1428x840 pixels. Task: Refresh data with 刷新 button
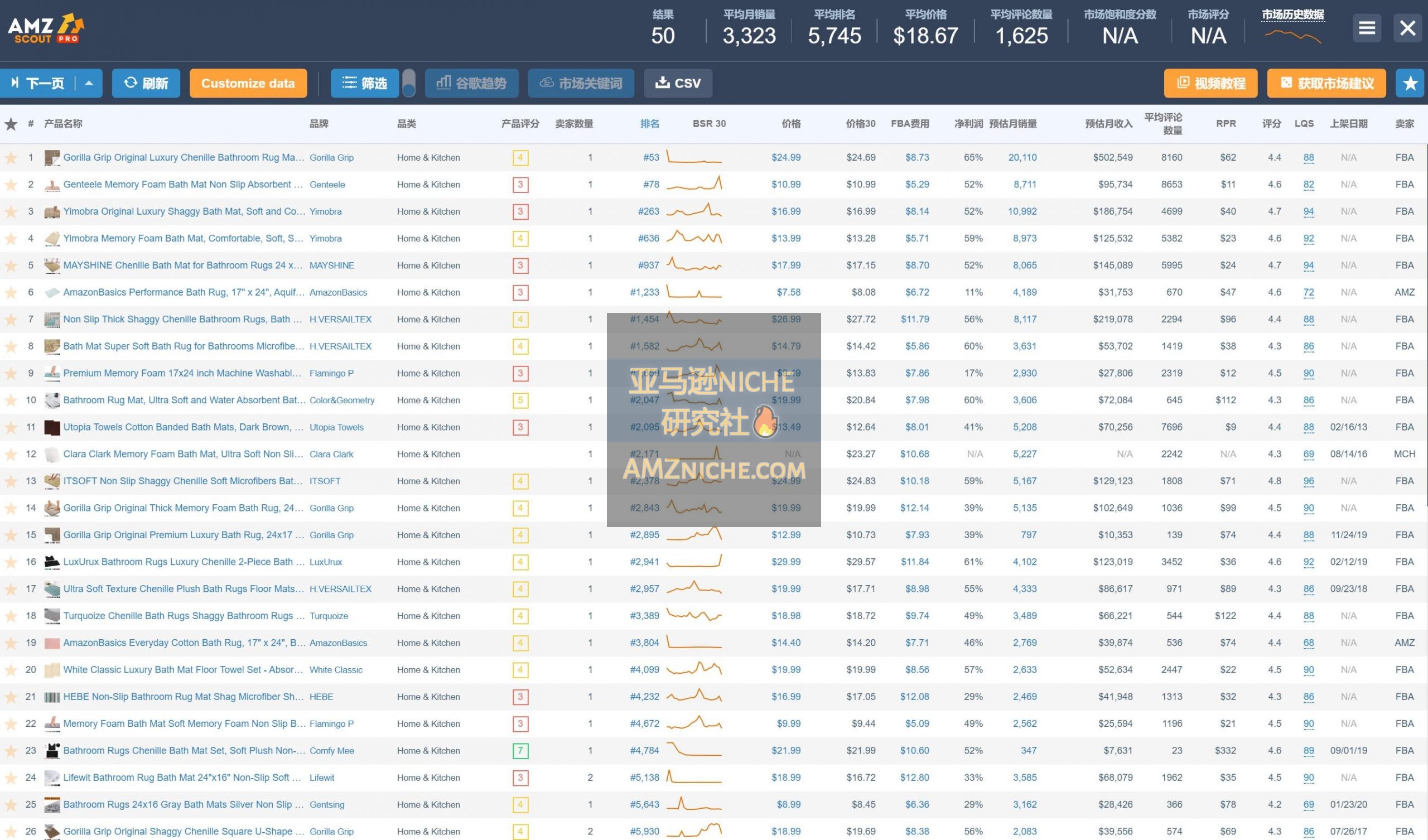pos(146,83)
